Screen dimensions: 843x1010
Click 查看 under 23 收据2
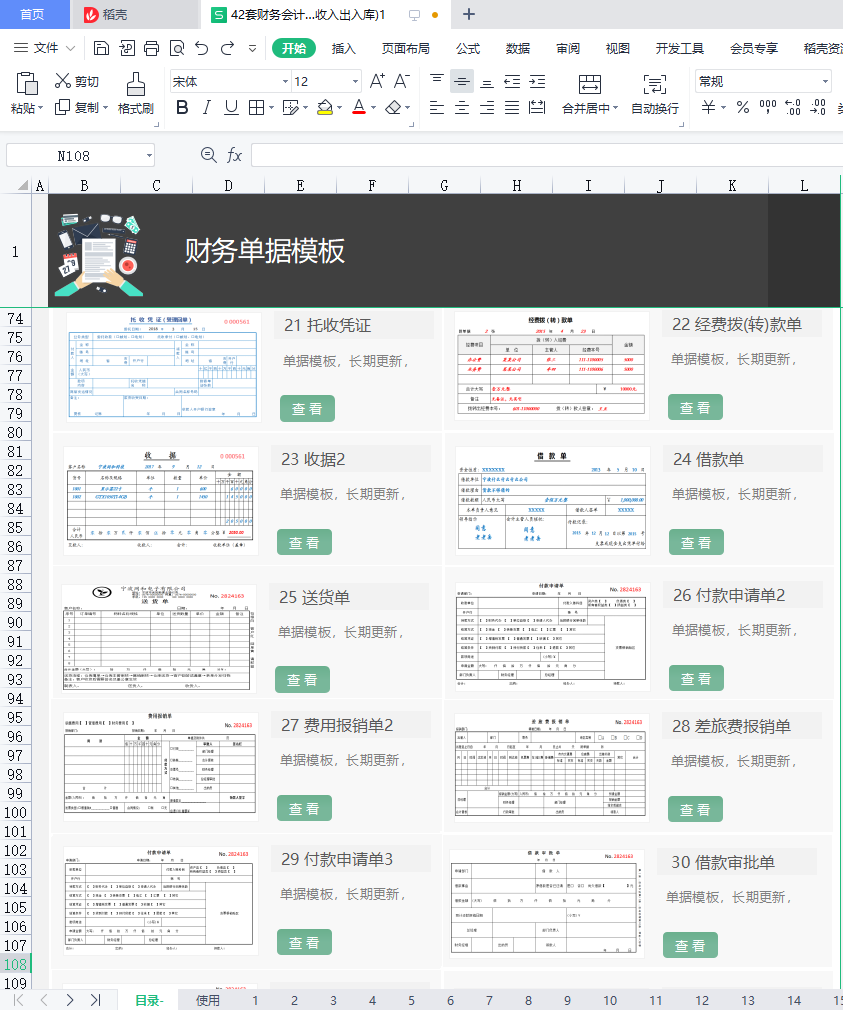(304, 542)
